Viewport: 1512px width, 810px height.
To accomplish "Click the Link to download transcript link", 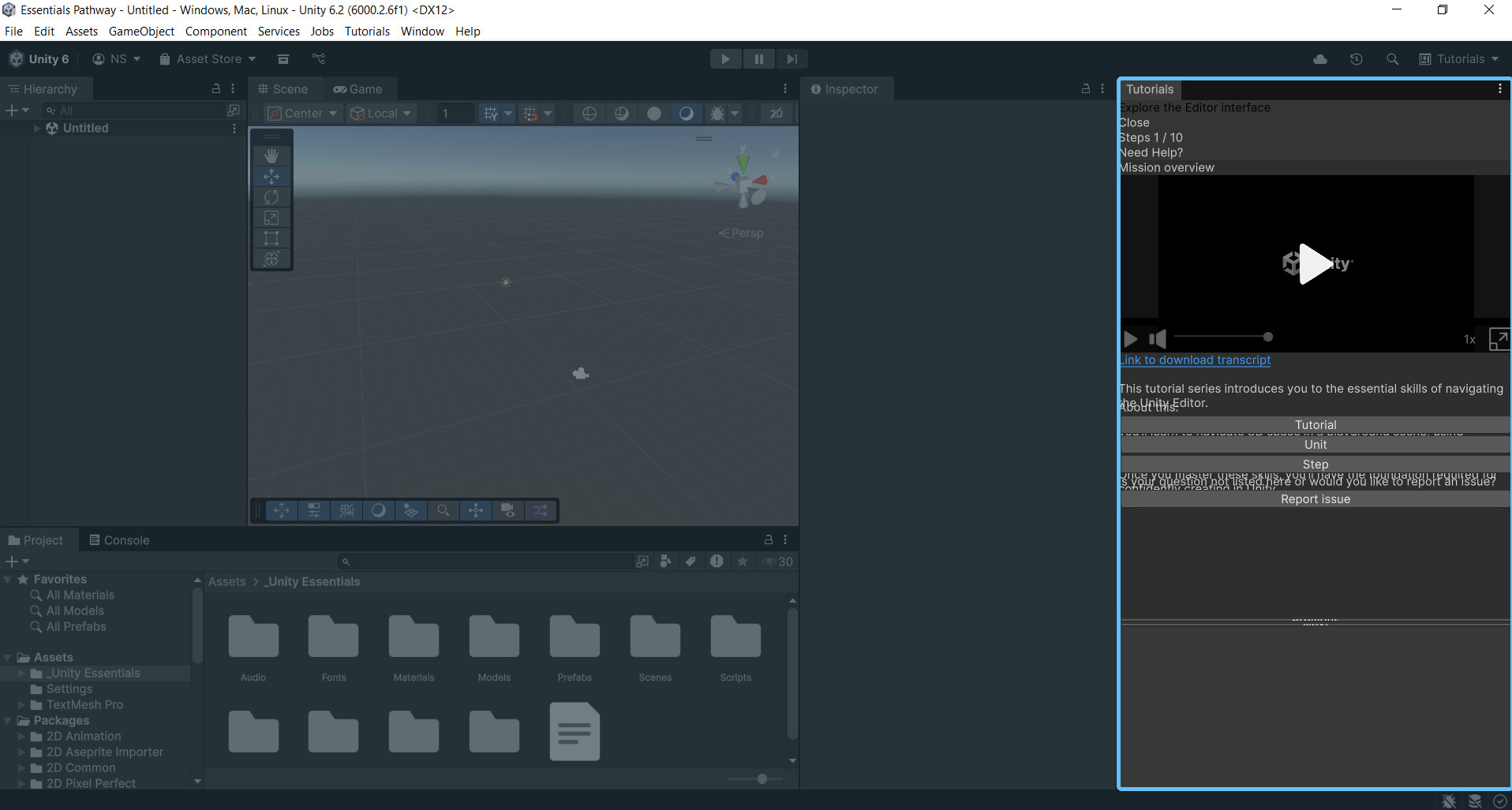I will (x=1195, y=360).
